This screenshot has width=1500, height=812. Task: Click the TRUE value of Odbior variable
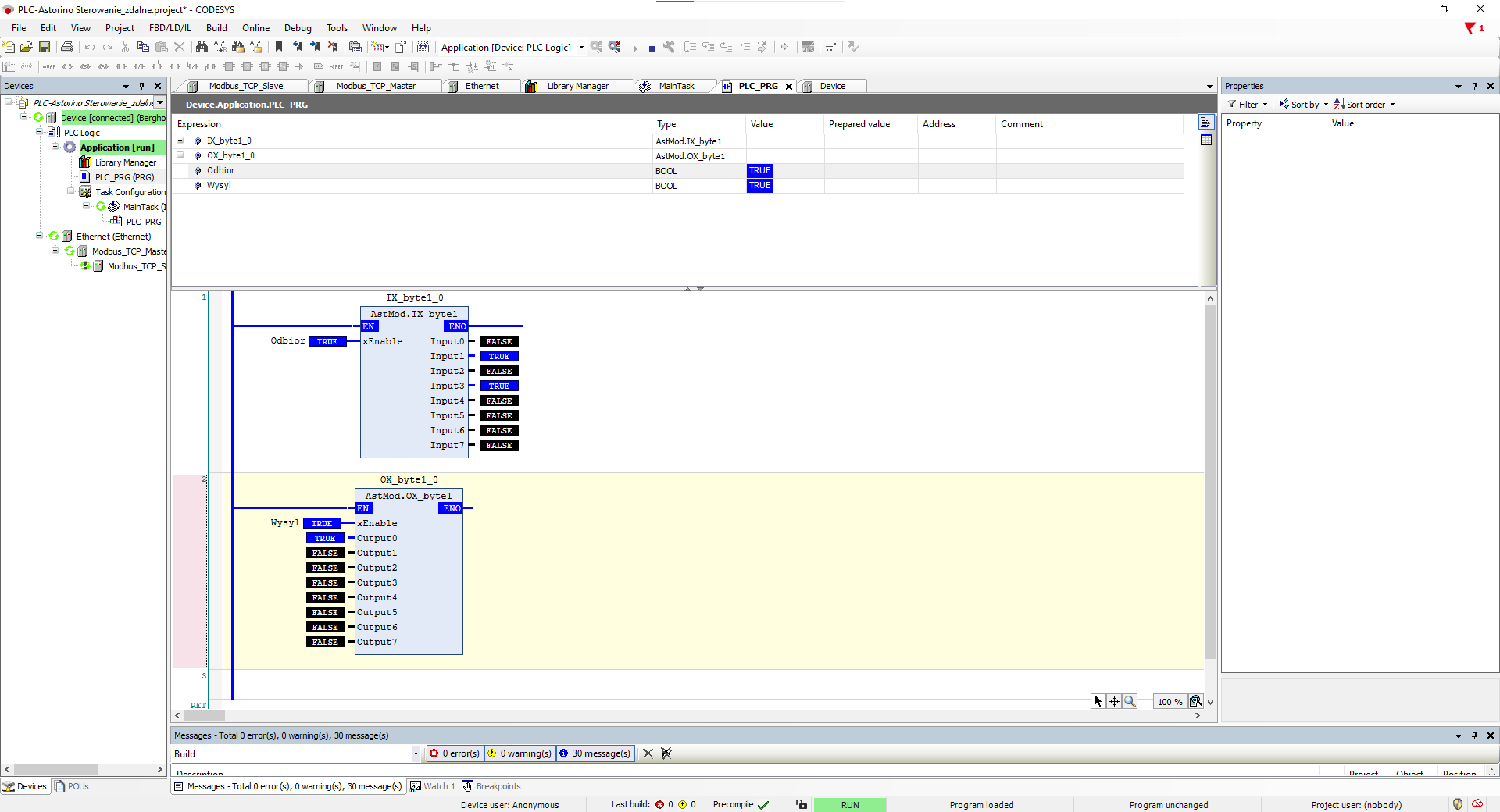pyautogui.click(x=760, y=170)
